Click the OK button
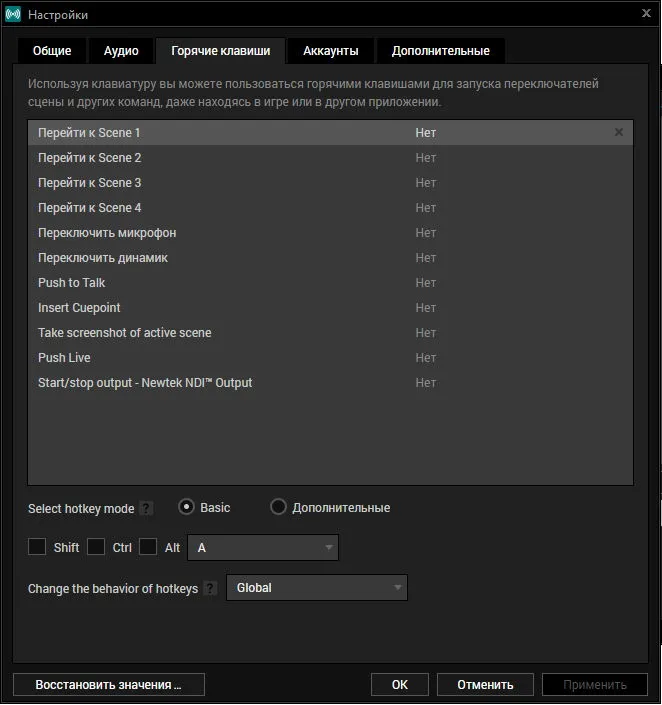Image resolution: width=662 pixels, height=705 pixels. coord(400,684)
